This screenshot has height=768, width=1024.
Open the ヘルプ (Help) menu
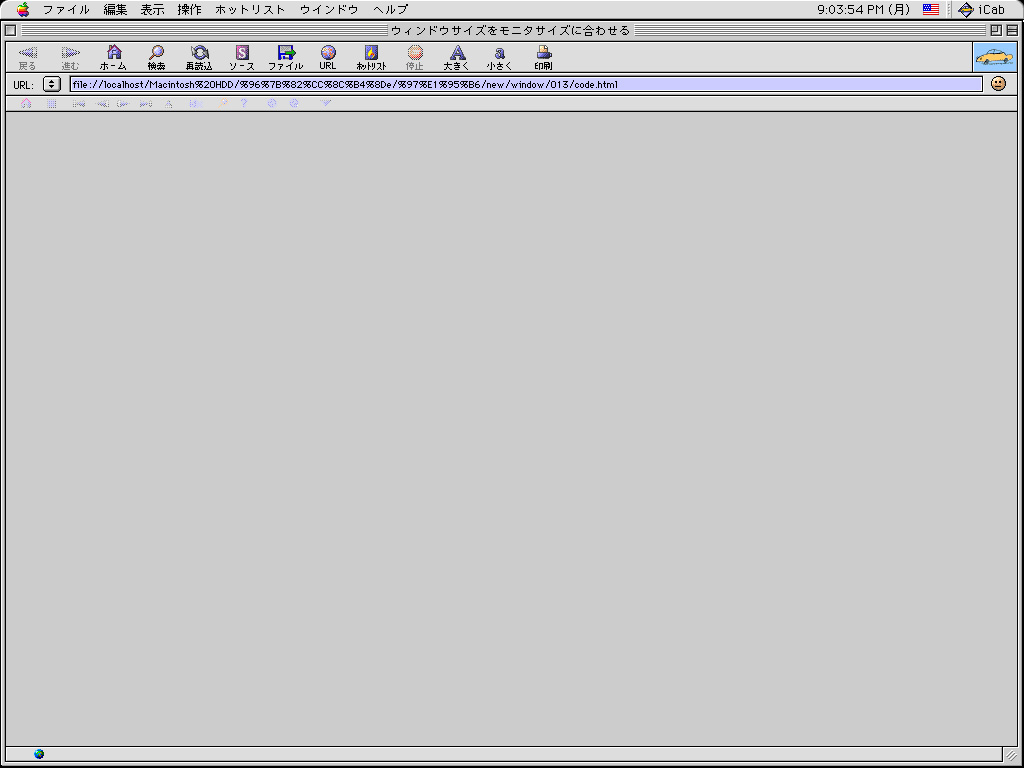coord(391,9)
